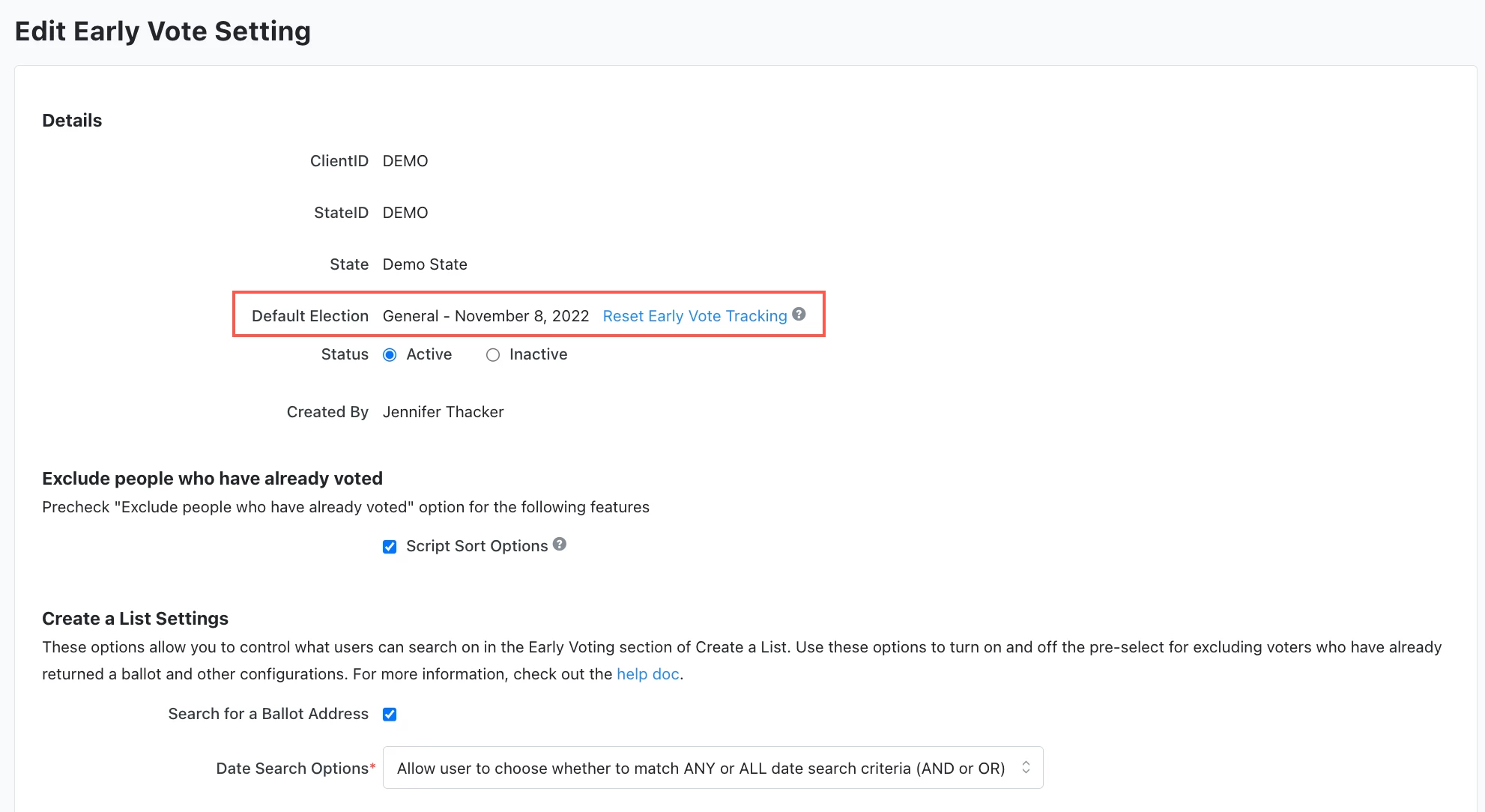The width and height of the screenshot is (1485, 812).
Task: Open the Date Search Options dropdown
Action: [712, 768]
